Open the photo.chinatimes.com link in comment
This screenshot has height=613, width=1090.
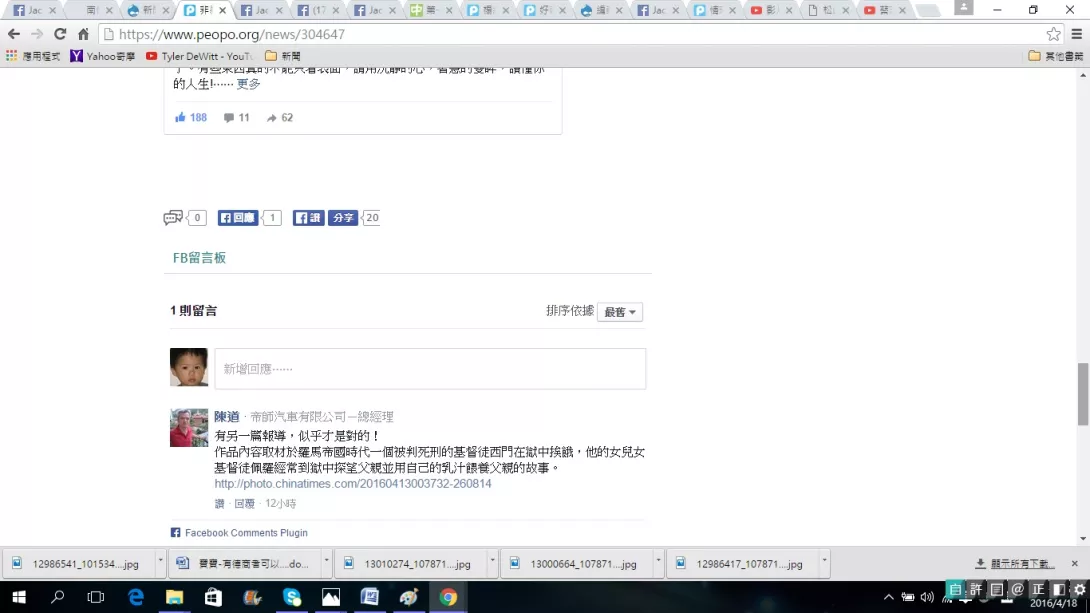(x=353, y=484)
